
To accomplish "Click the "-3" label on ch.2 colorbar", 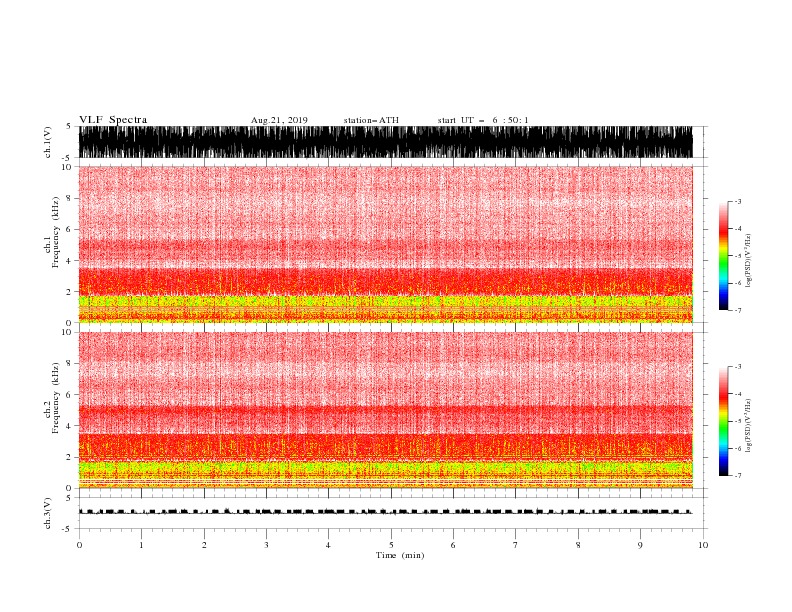I will pos(737,367).
